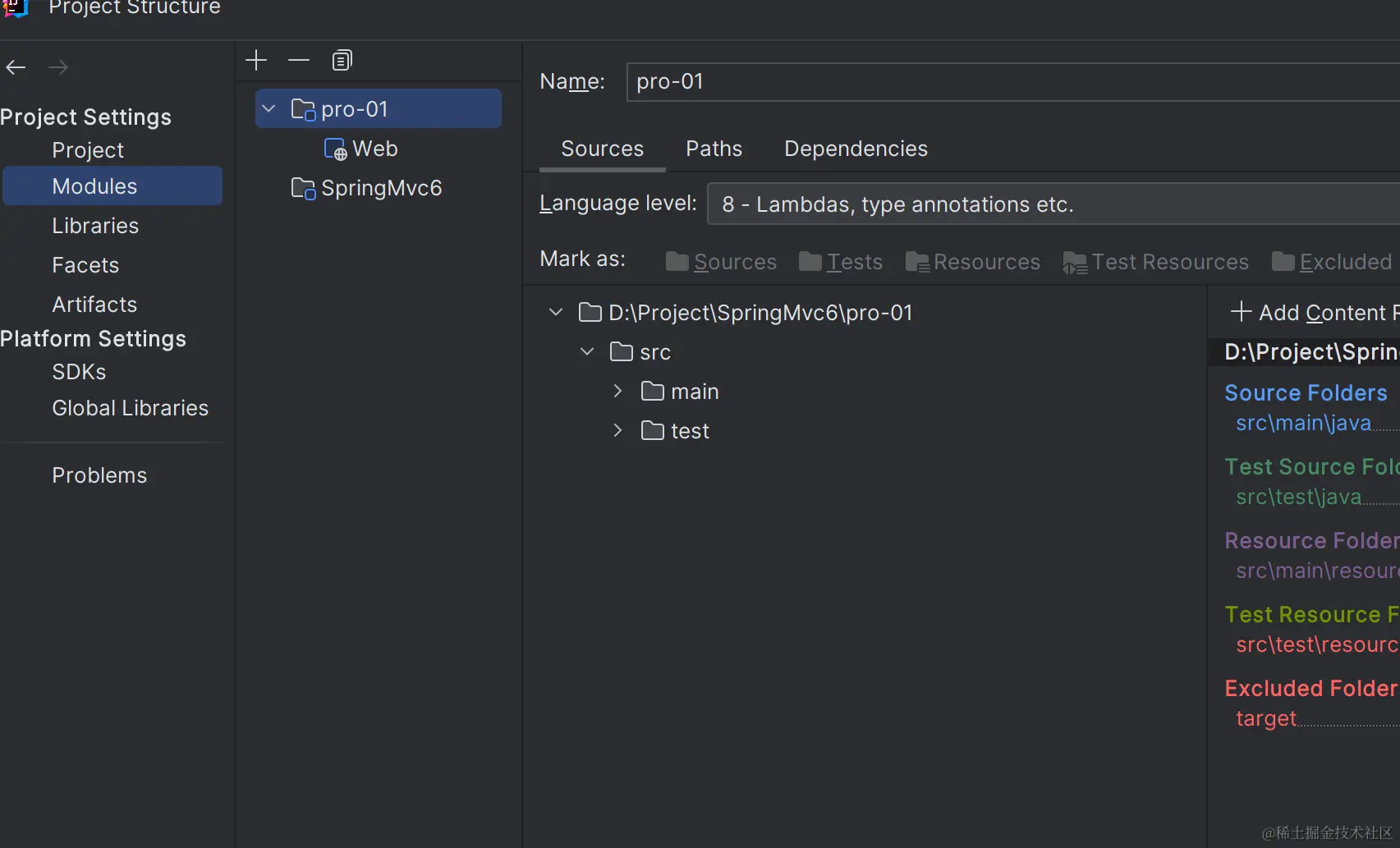
Task: Mark folder as Excluded
Action: click(1332, 262)
